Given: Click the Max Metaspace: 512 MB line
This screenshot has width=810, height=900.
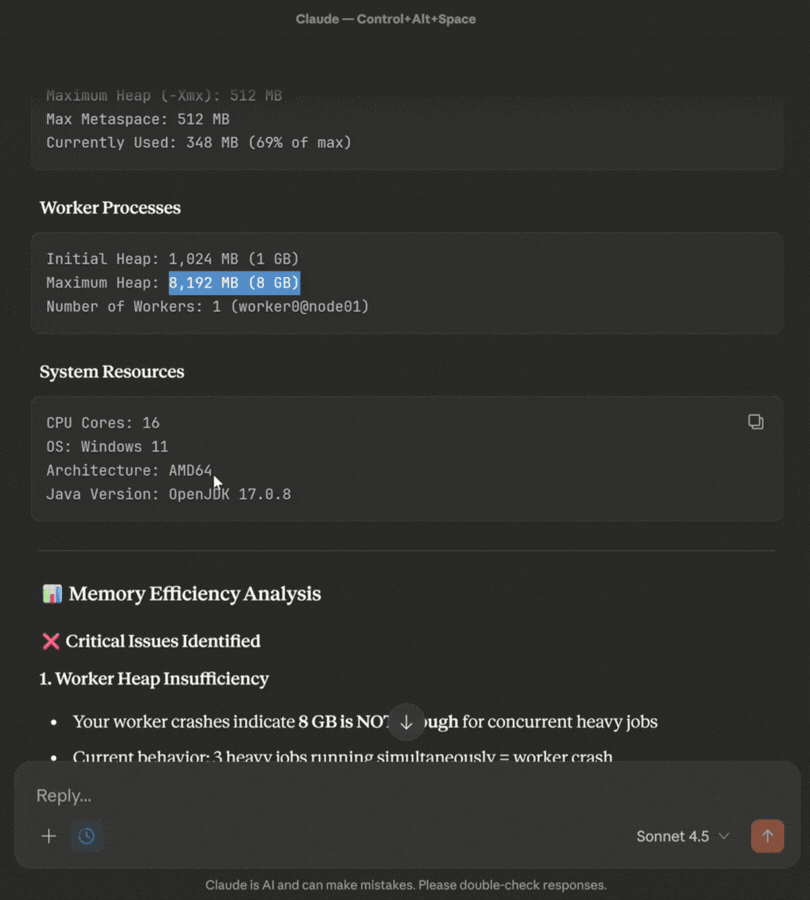Looking at the screenshot, I should point(137,119).
